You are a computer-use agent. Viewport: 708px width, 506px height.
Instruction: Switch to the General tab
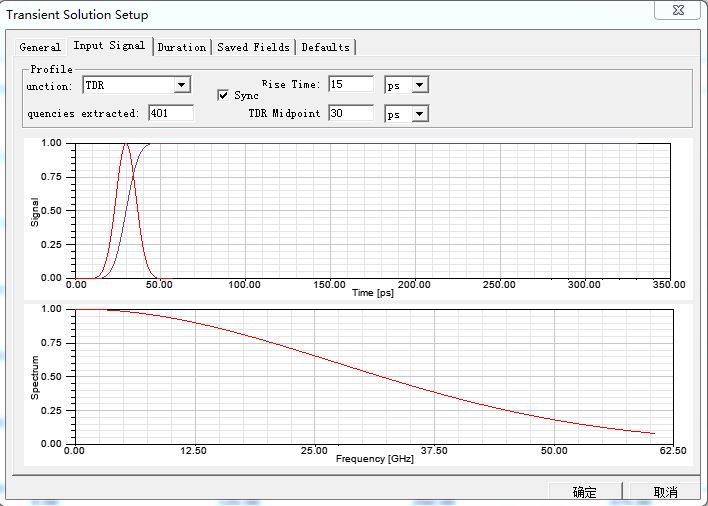(40, 47)
